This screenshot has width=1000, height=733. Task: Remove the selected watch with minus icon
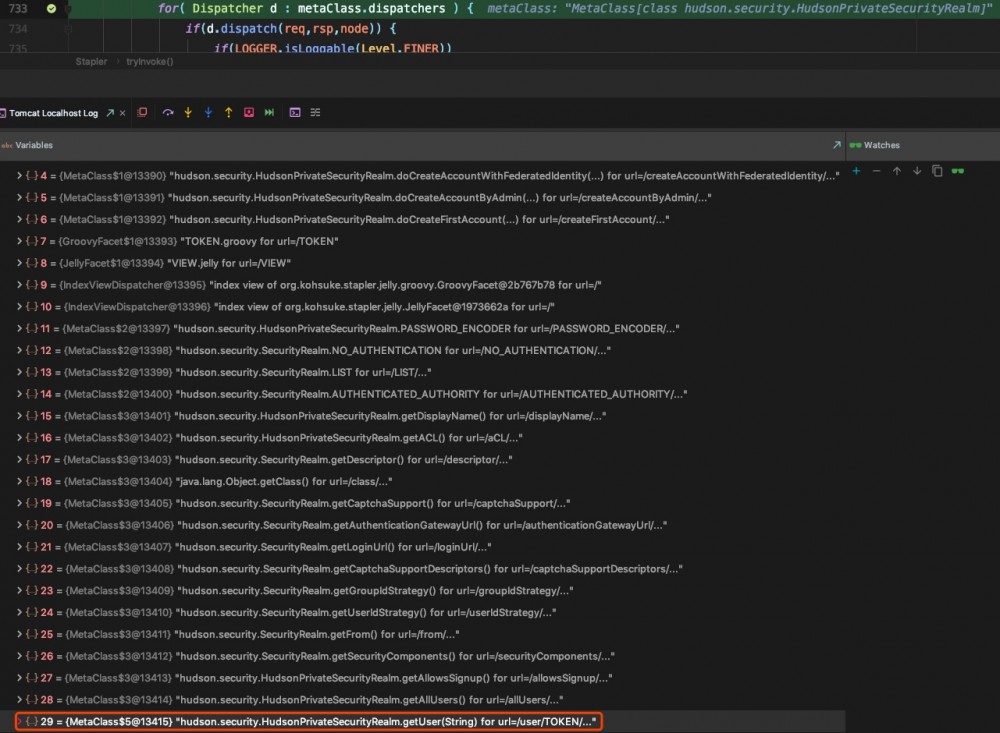(876, 171)
